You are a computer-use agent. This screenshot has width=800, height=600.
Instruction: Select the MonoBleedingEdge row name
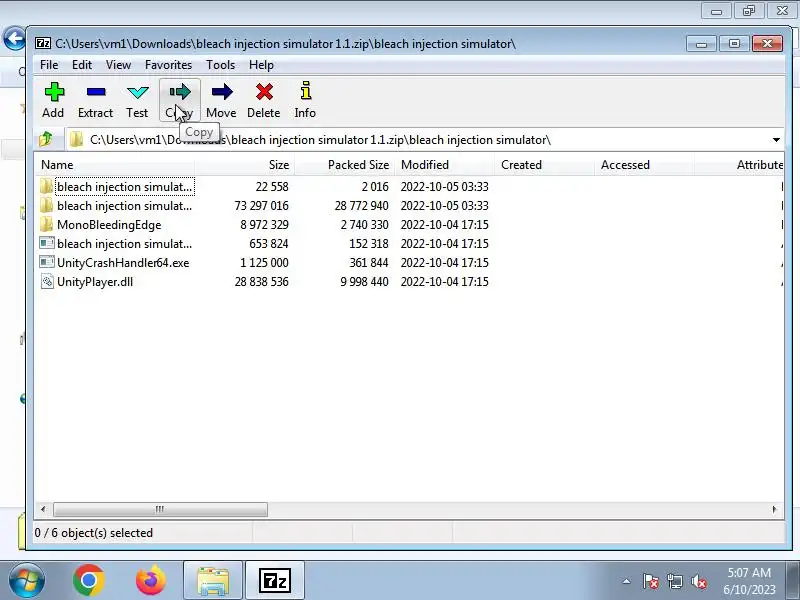pyautogui.click(x=109, y=224)
